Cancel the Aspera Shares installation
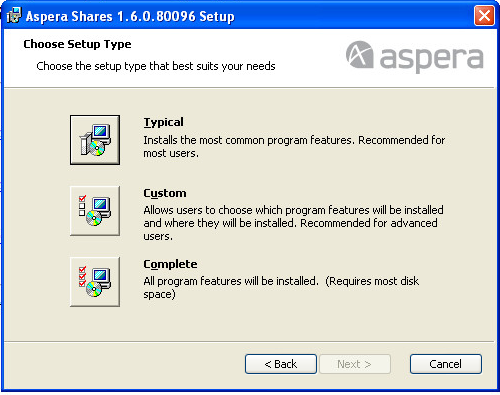 click(x=446, y=364)
